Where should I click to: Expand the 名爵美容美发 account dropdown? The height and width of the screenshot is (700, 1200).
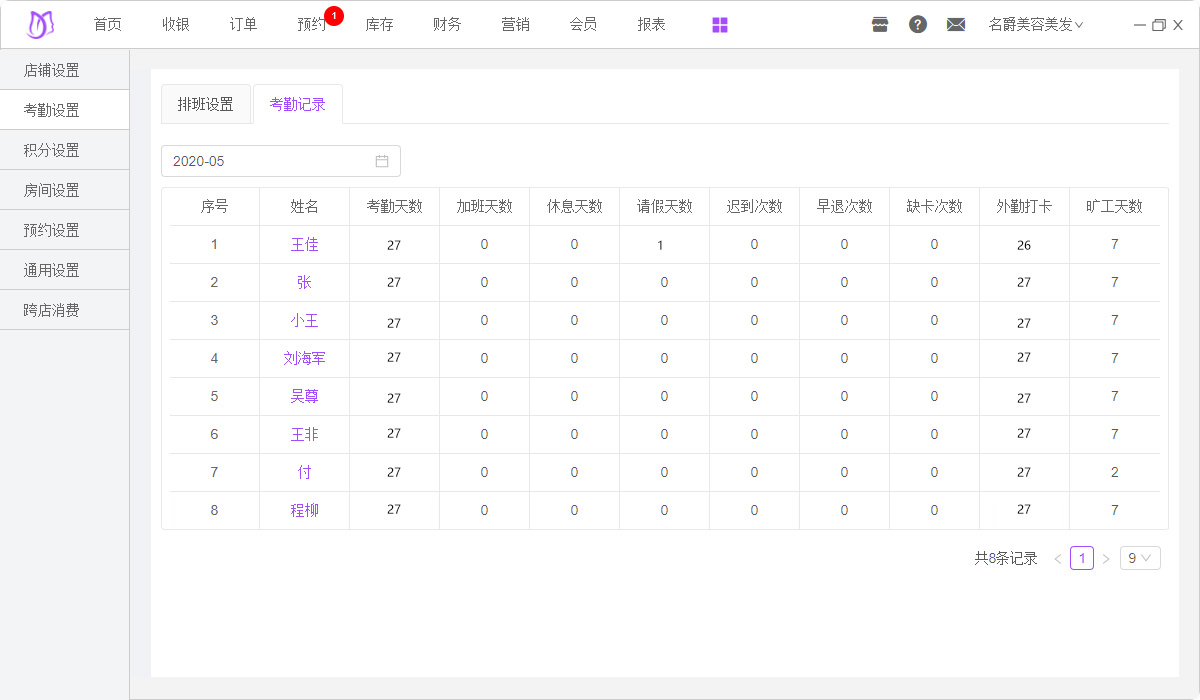click(1035, 25)
